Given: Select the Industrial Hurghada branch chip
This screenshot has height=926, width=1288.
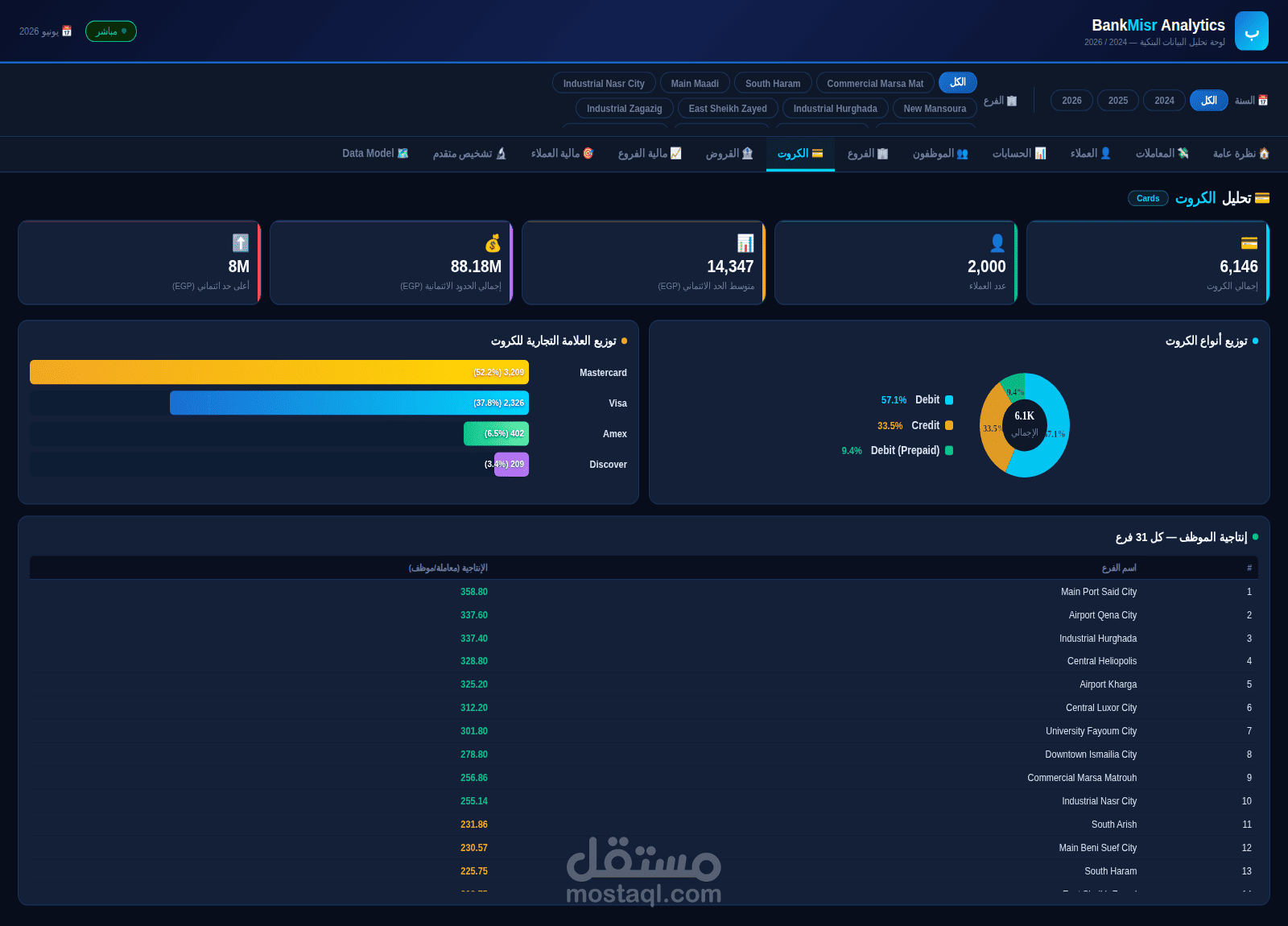Looking at the screenshot, I should point(835,109).
